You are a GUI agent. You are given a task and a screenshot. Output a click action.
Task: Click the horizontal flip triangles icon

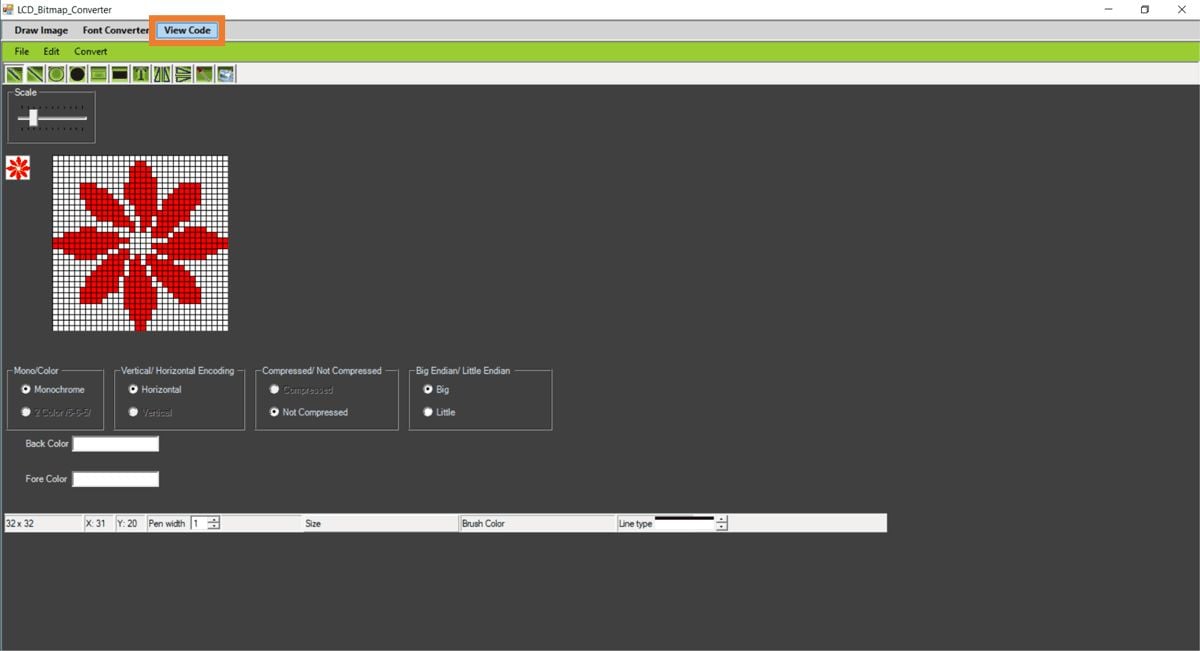pos(162,74)
